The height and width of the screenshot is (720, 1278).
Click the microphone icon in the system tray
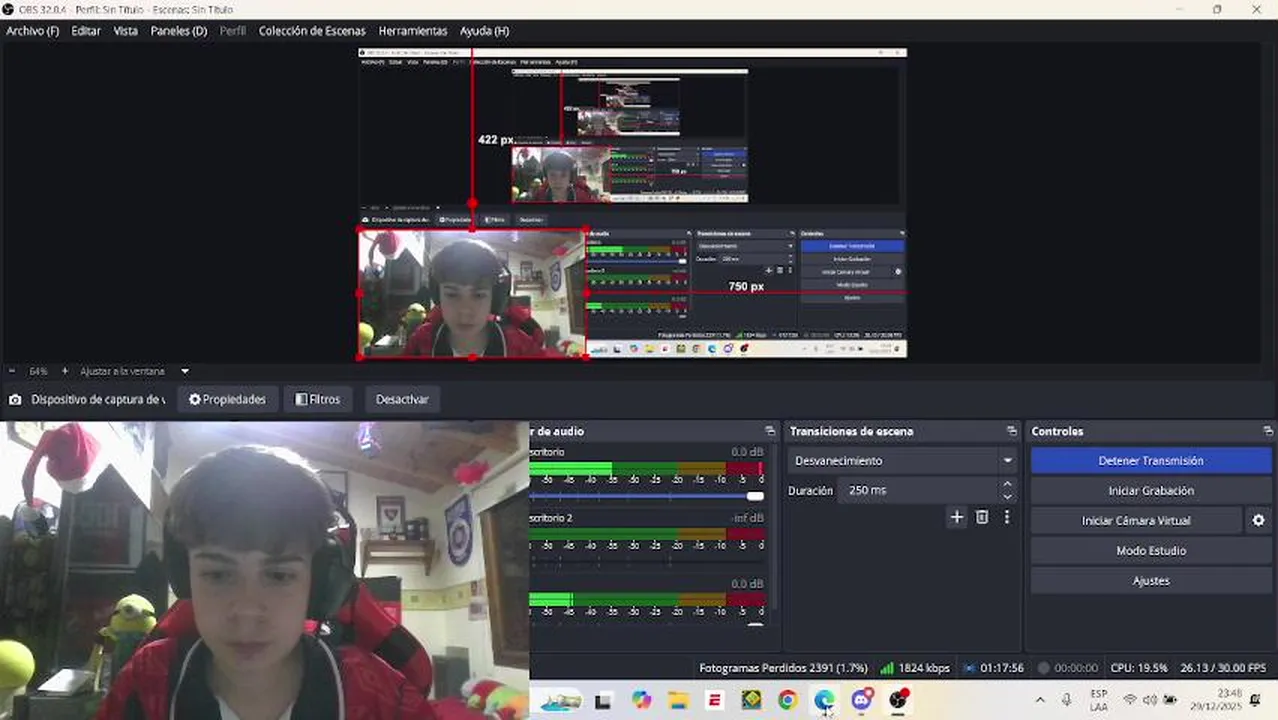1067,700
